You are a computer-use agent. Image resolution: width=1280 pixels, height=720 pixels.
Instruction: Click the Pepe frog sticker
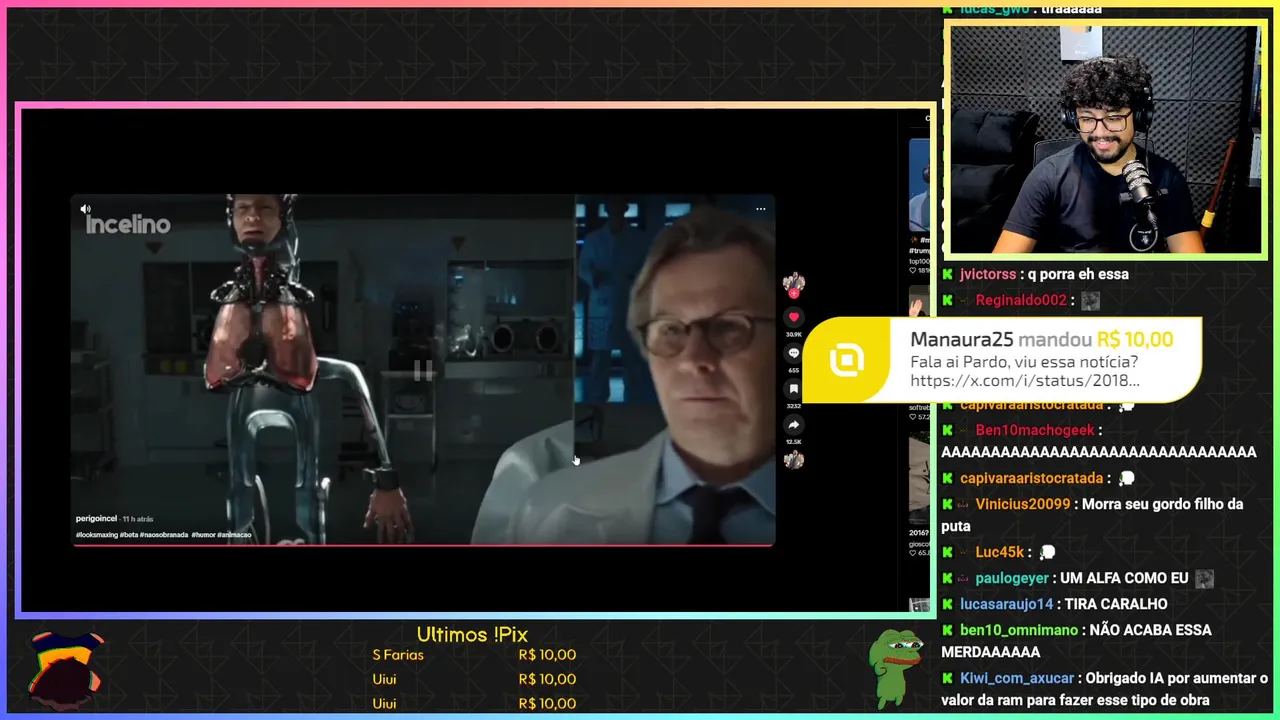(x=896, y=667)
